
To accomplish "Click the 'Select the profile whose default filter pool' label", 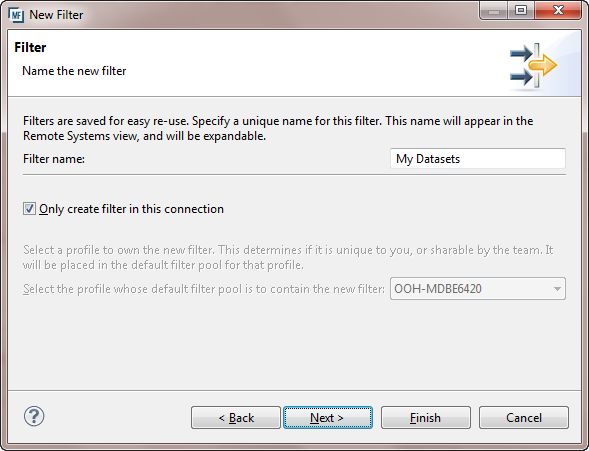I will click(x=204, y=289).
